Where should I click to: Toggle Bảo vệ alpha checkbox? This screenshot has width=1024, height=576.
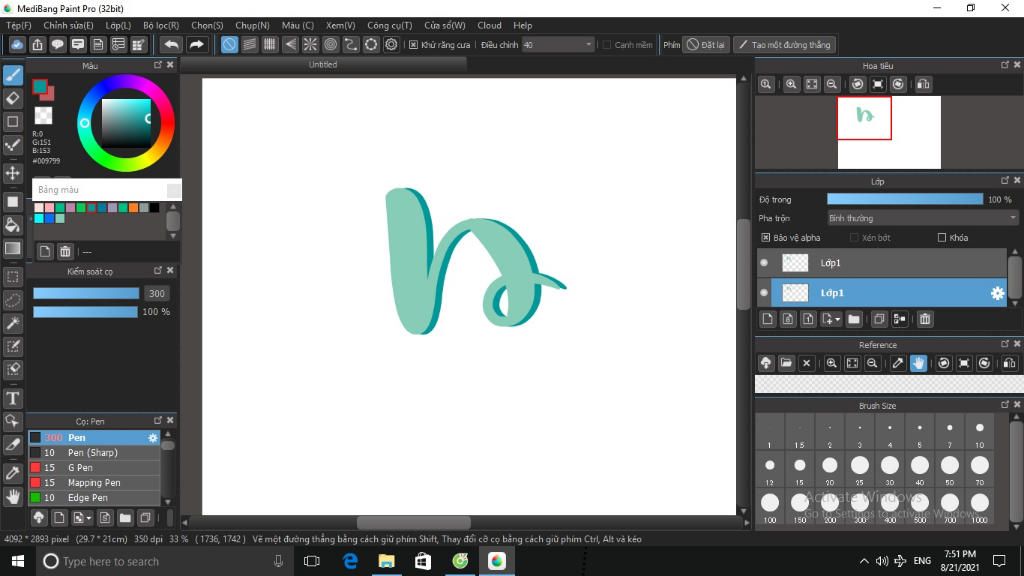tap(765, 238)
